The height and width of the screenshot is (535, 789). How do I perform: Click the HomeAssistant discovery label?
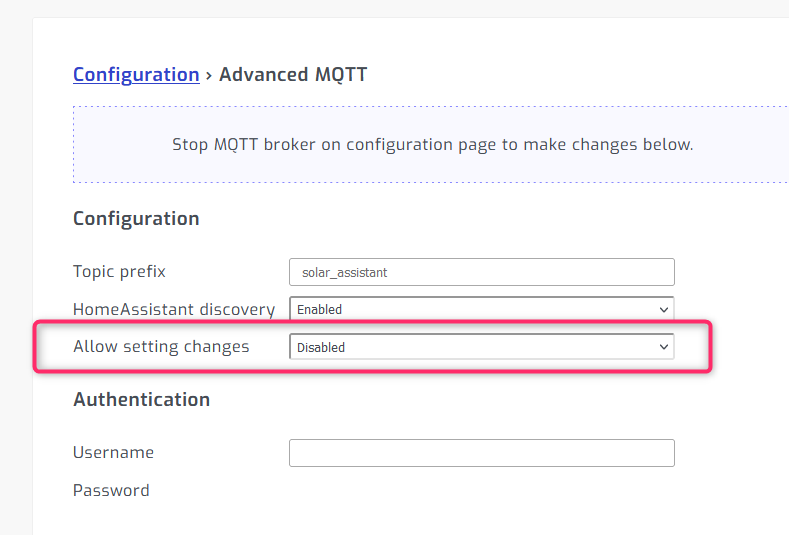click(x=174, y=309)
